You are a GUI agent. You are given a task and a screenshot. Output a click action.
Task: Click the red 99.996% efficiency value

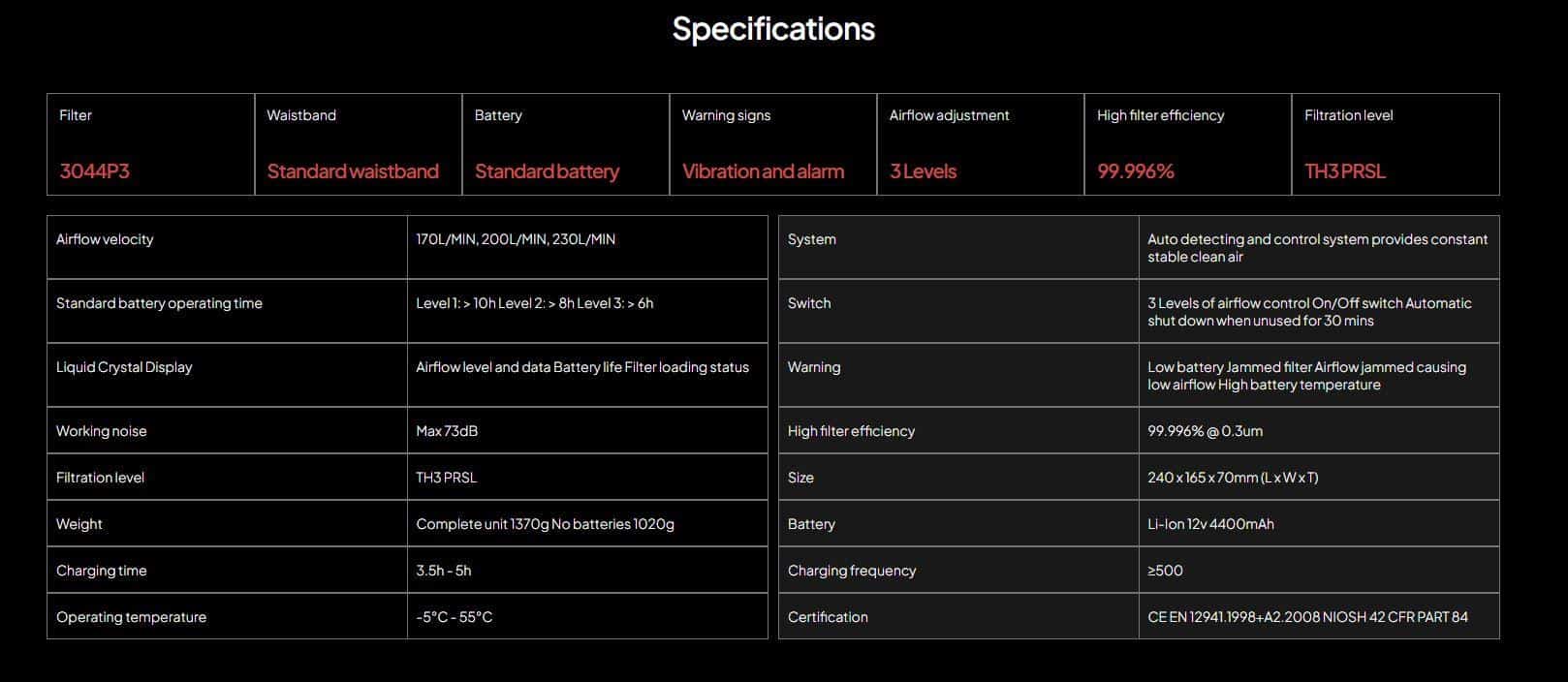[1135, 171]
